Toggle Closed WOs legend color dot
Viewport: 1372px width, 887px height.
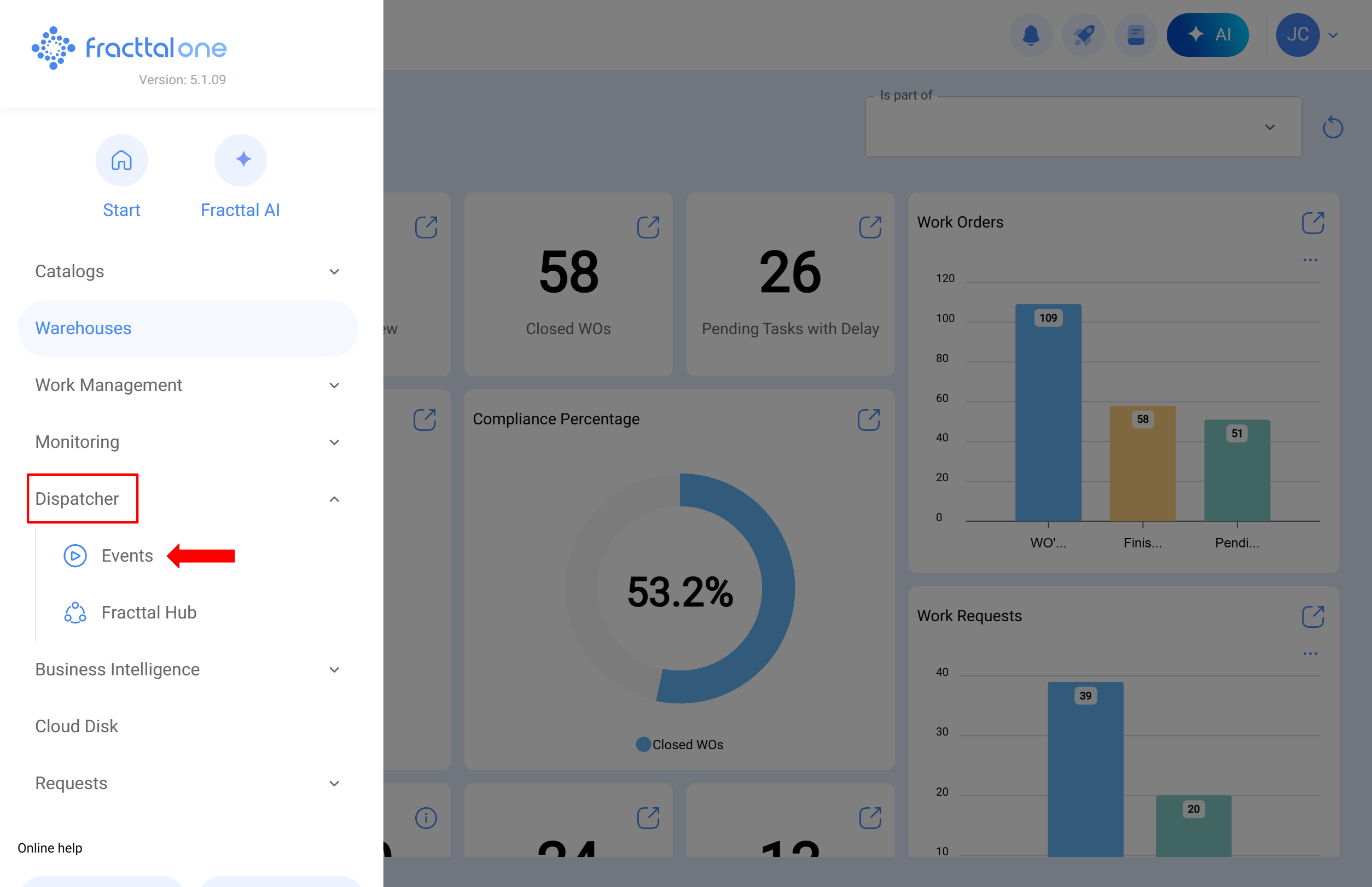pyautogui.click(x=643, y=745)
